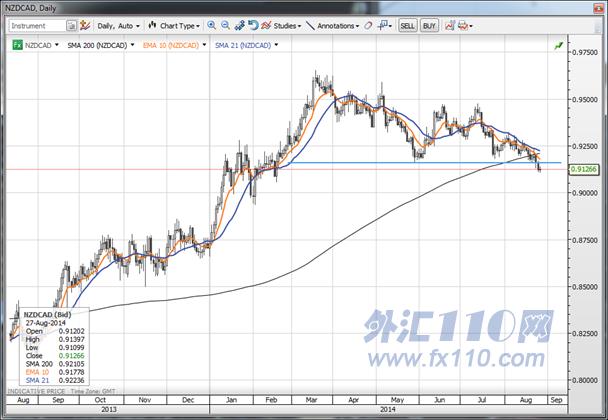The image size is (608, 420).
Task: Open the instrument picker icon beside Instrument
Action: pyautogui.click(x=72, y=26)
